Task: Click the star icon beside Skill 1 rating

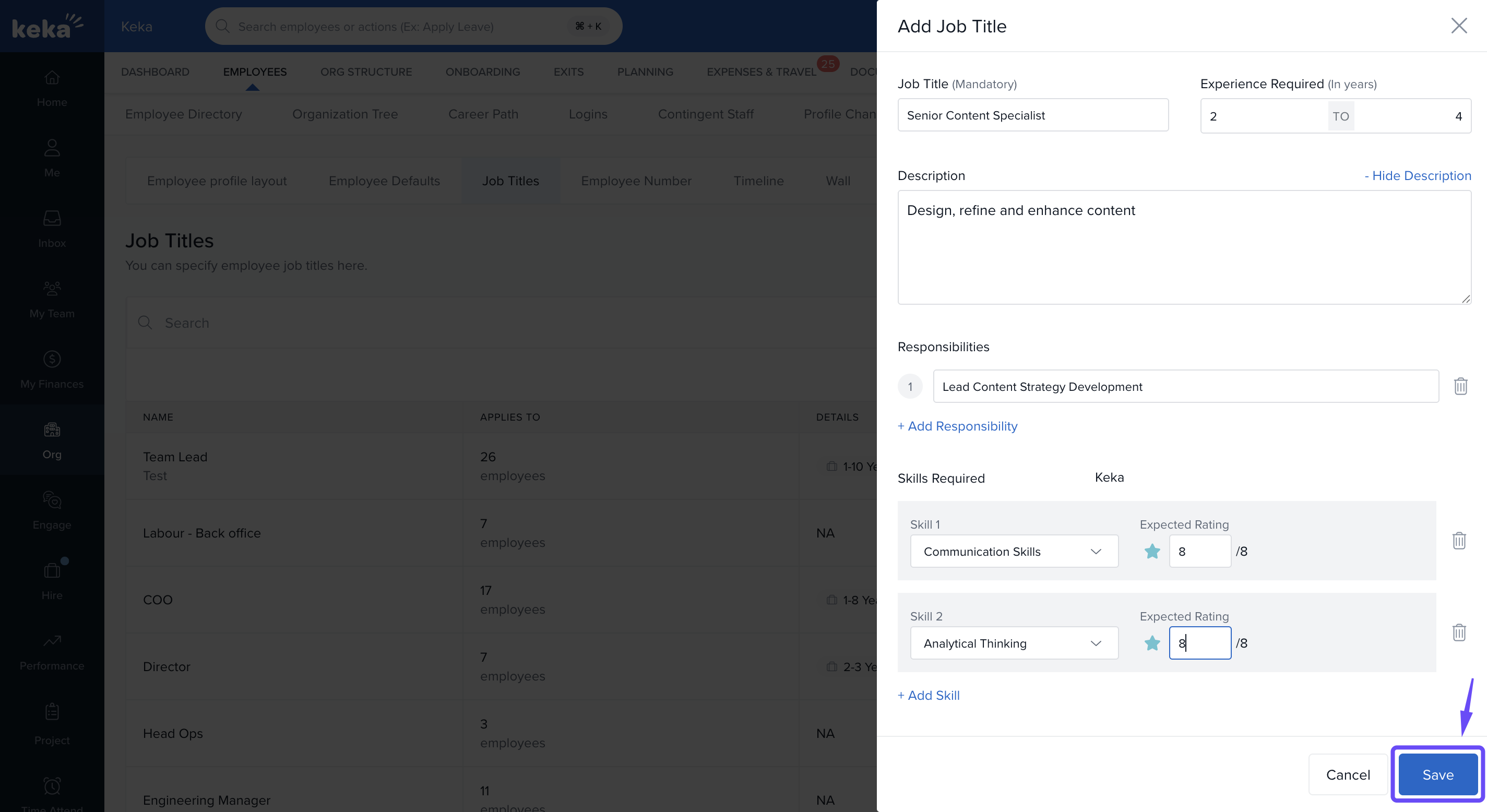Action: 1151,551
